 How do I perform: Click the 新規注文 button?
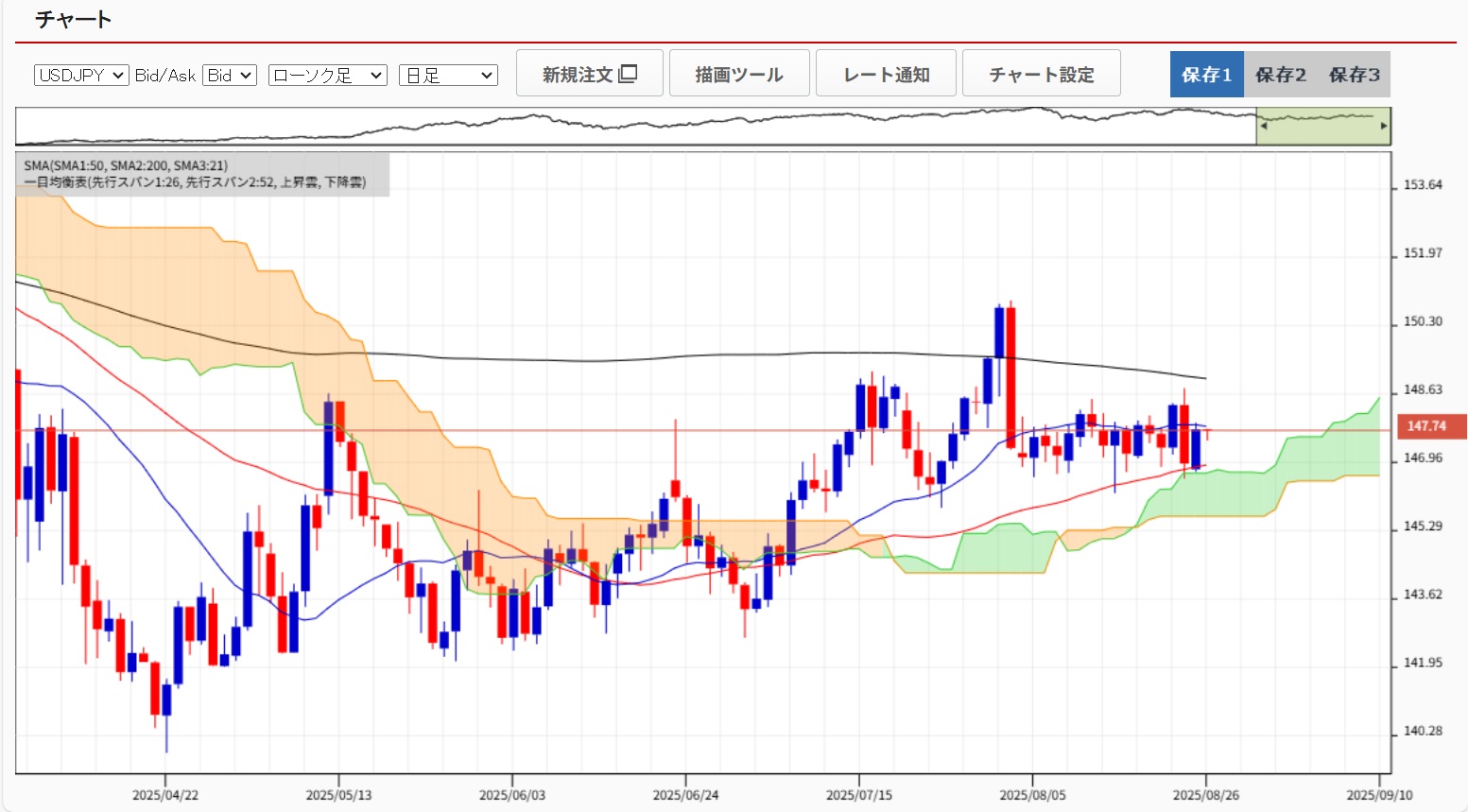[590, 74]
